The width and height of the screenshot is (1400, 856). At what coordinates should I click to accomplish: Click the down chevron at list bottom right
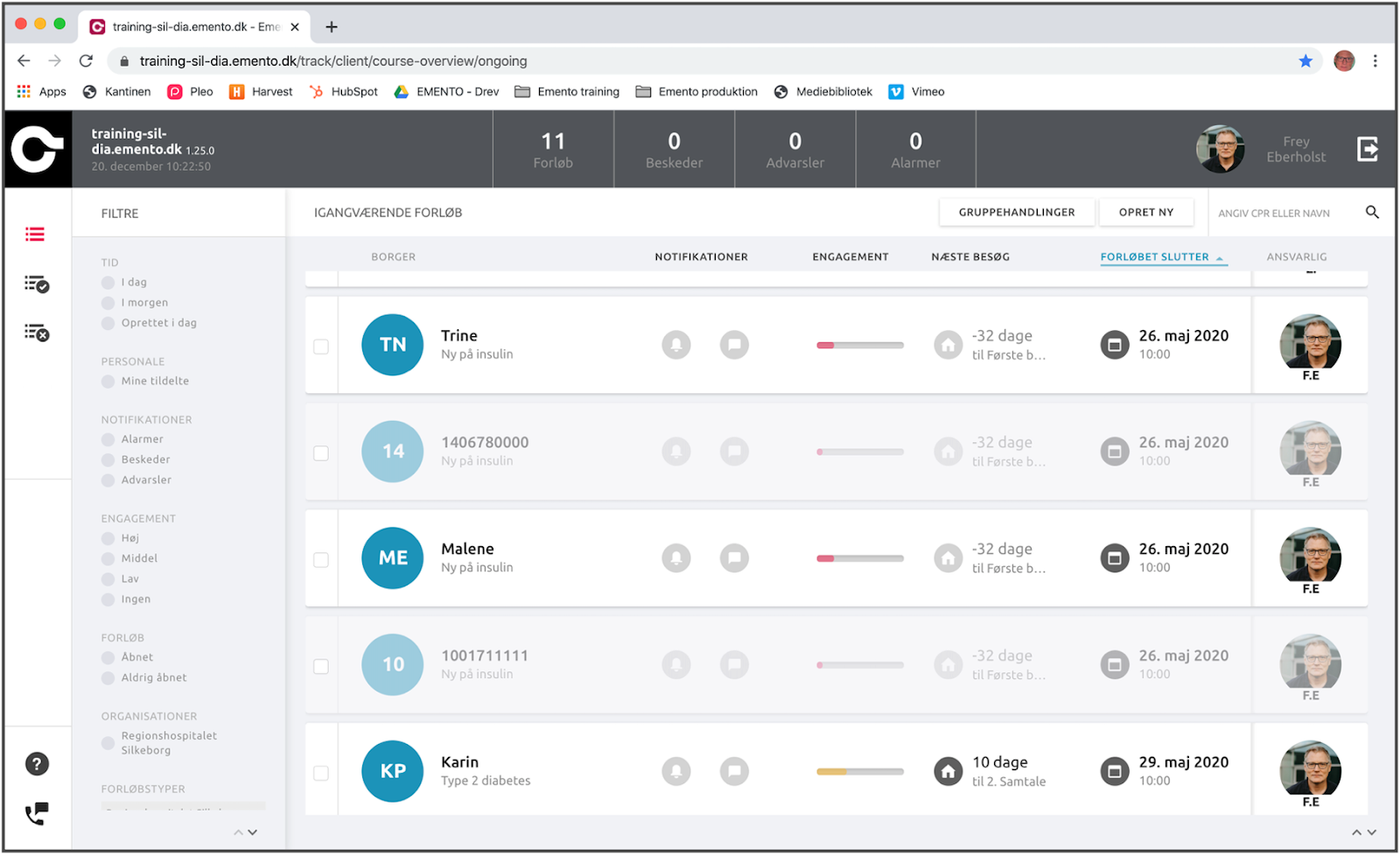(x=1371, y=832)
